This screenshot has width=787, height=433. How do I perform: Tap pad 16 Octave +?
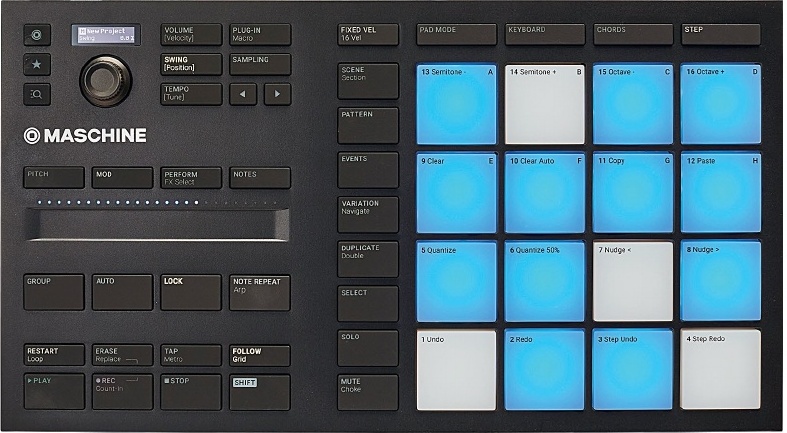(x=721, y=104)
